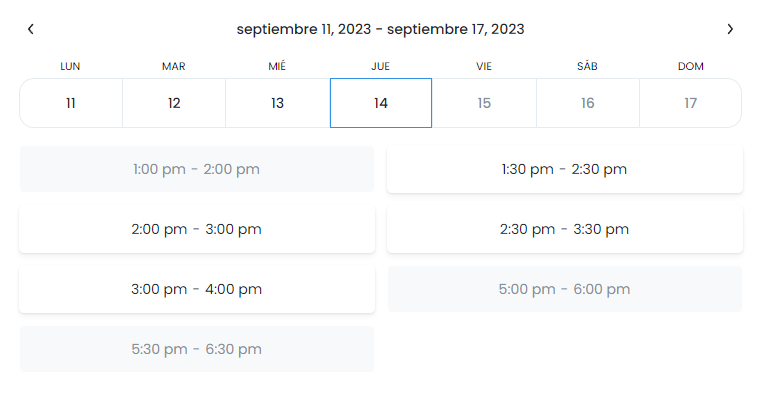The image size is (779, 408).
Task: Click the week date range title
Action: pos(381,29)
